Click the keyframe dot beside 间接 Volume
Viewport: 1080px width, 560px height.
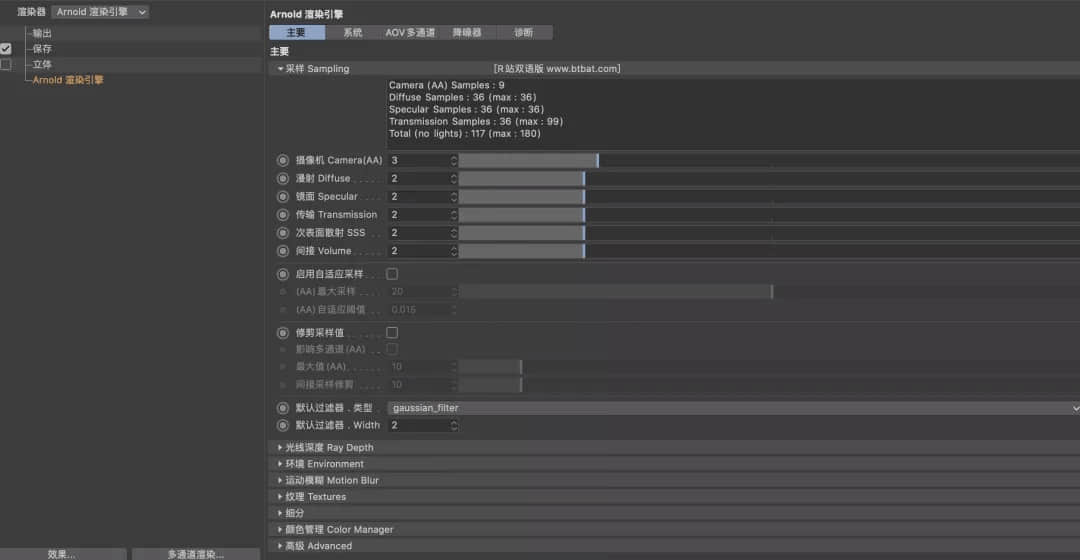283,250
